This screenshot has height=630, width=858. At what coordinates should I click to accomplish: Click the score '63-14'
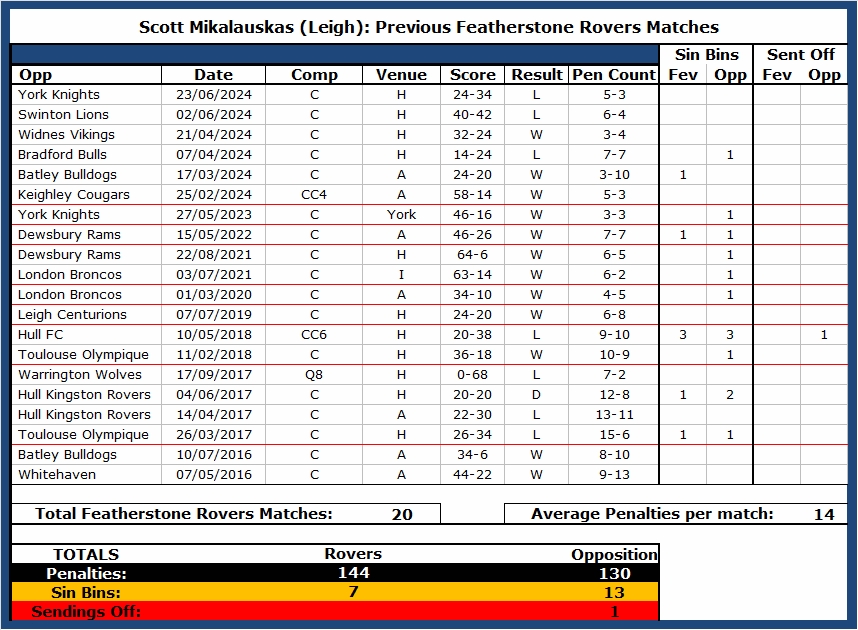coord(472,275)
